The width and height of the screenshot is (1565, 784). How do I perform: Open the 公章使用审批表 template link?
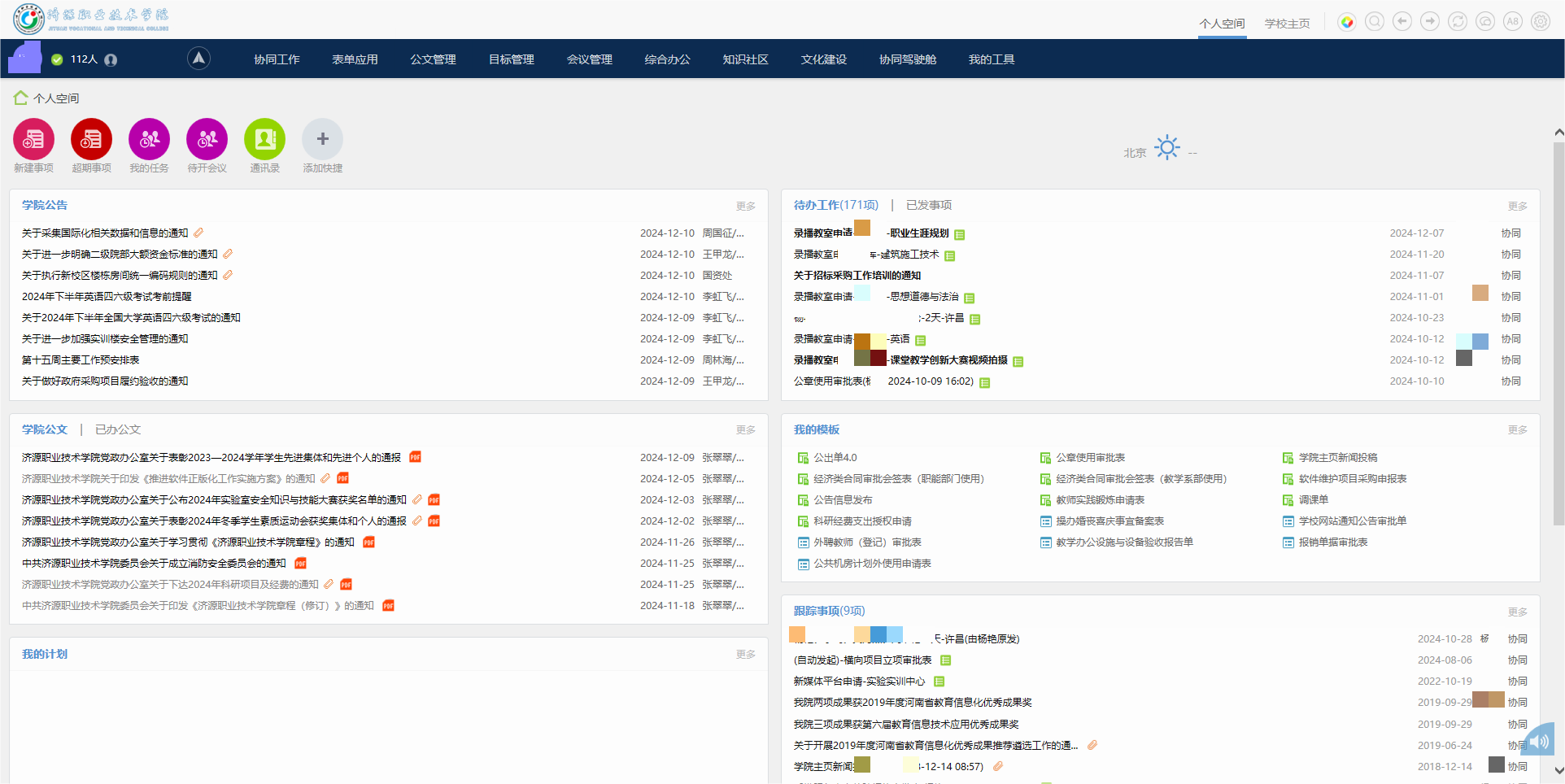tap(1090, 458)
